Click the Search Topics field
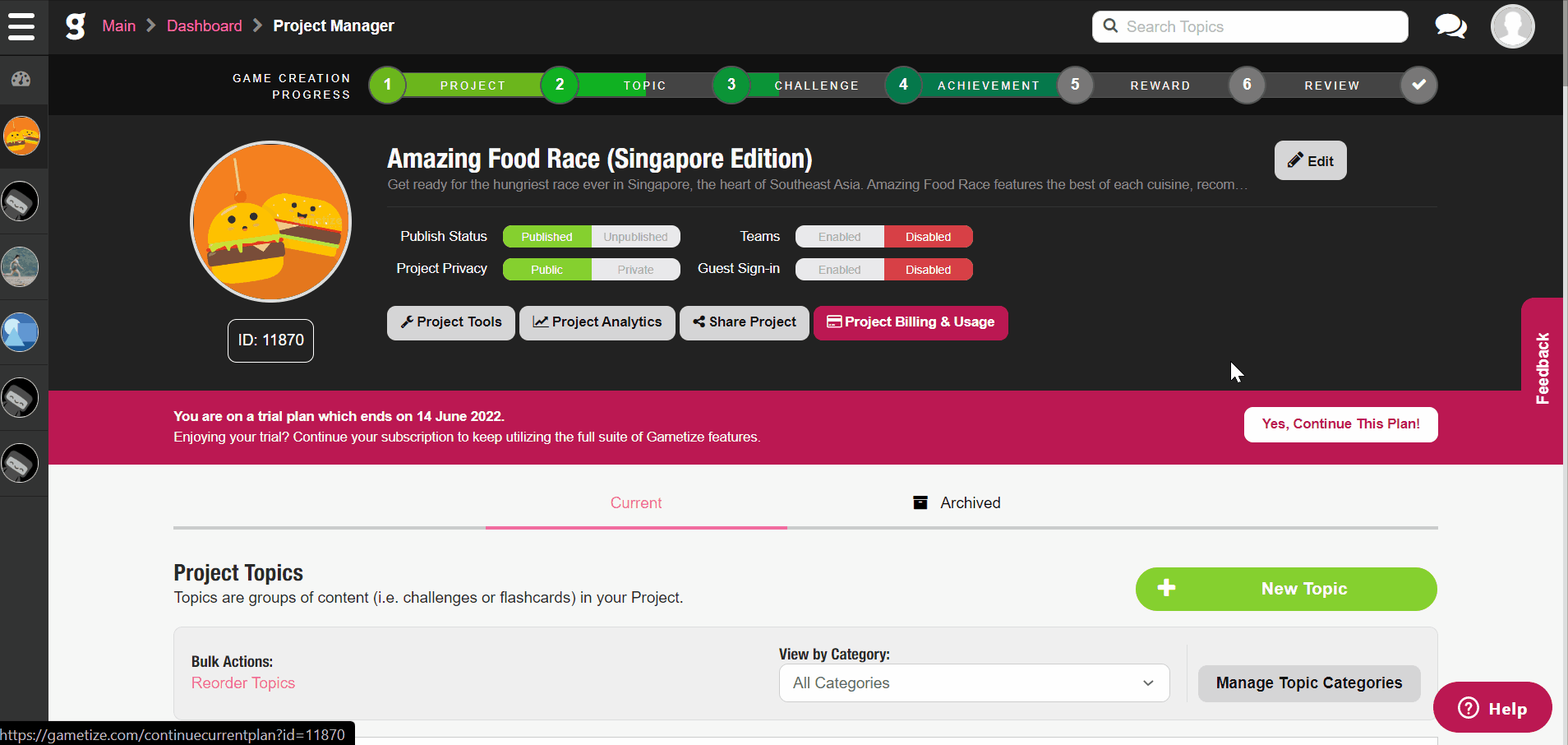The image size is (1568, 745). click(1250, 26)
